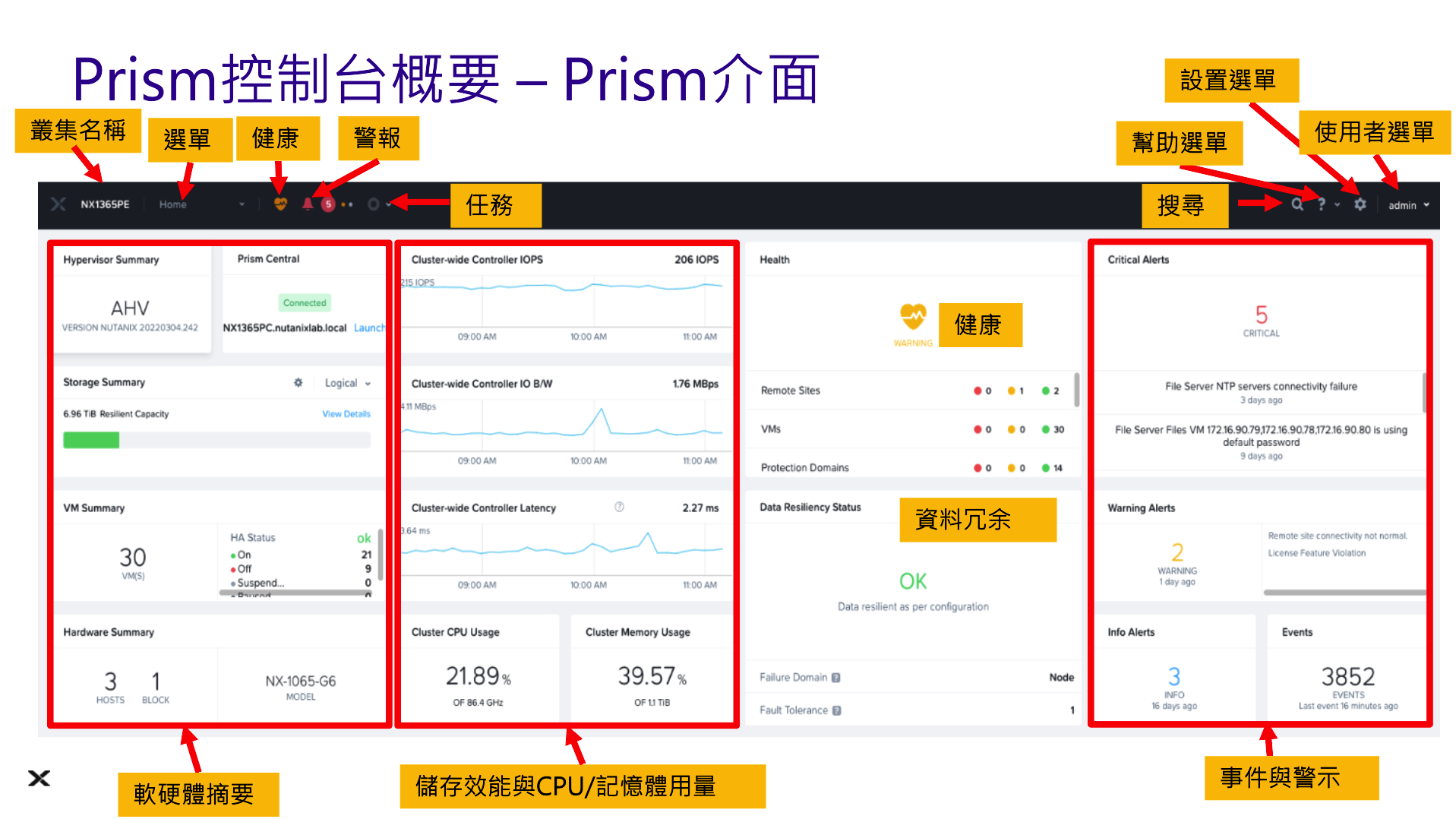Open License Feature Violation warning

pos(1316,553)
